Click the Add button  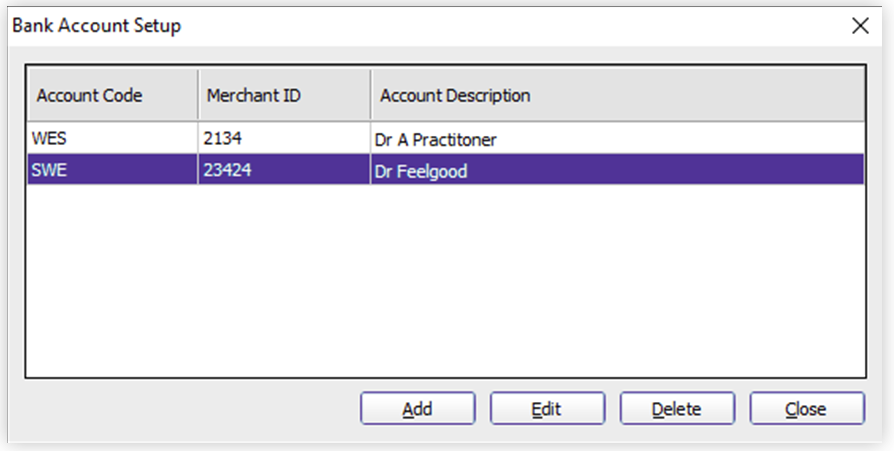point(417,408)
